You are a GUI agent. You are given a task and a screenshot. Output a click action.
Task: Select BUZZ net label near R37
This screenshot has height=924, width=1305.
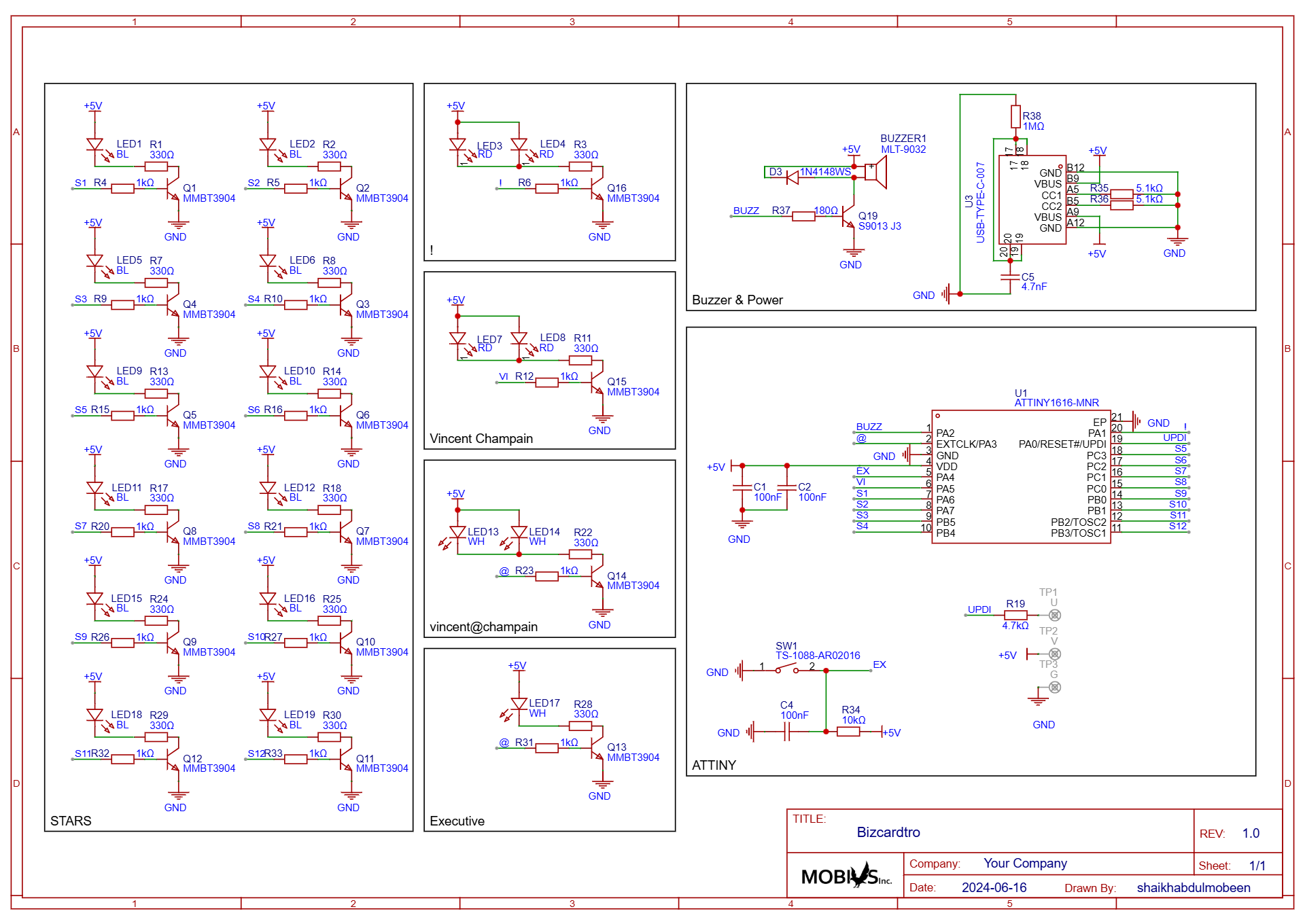click(x=746, y=211)
